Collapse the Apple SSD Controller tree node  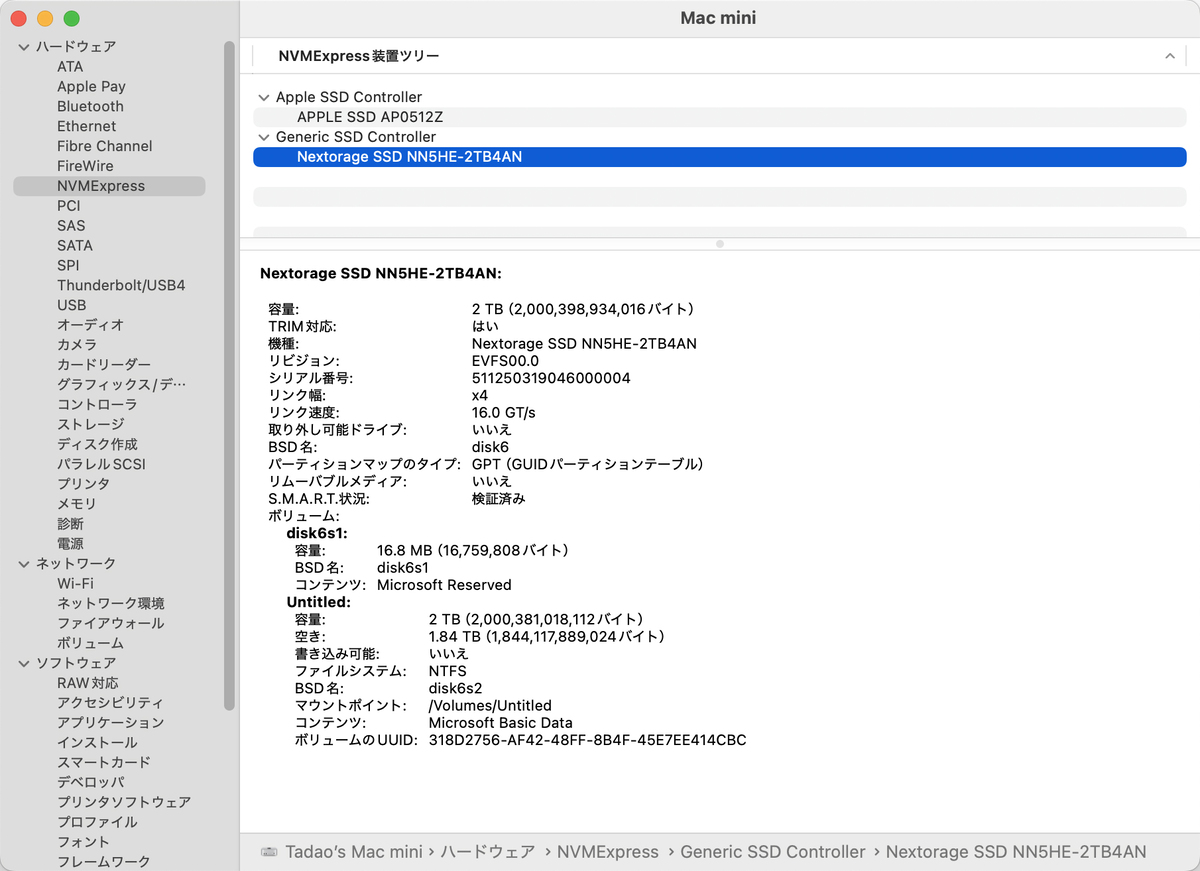click(264, 97)
